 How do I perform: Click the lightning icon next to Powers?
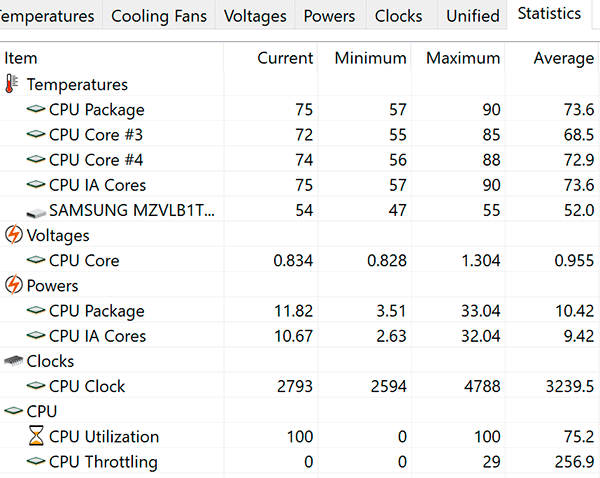[14, 286]
